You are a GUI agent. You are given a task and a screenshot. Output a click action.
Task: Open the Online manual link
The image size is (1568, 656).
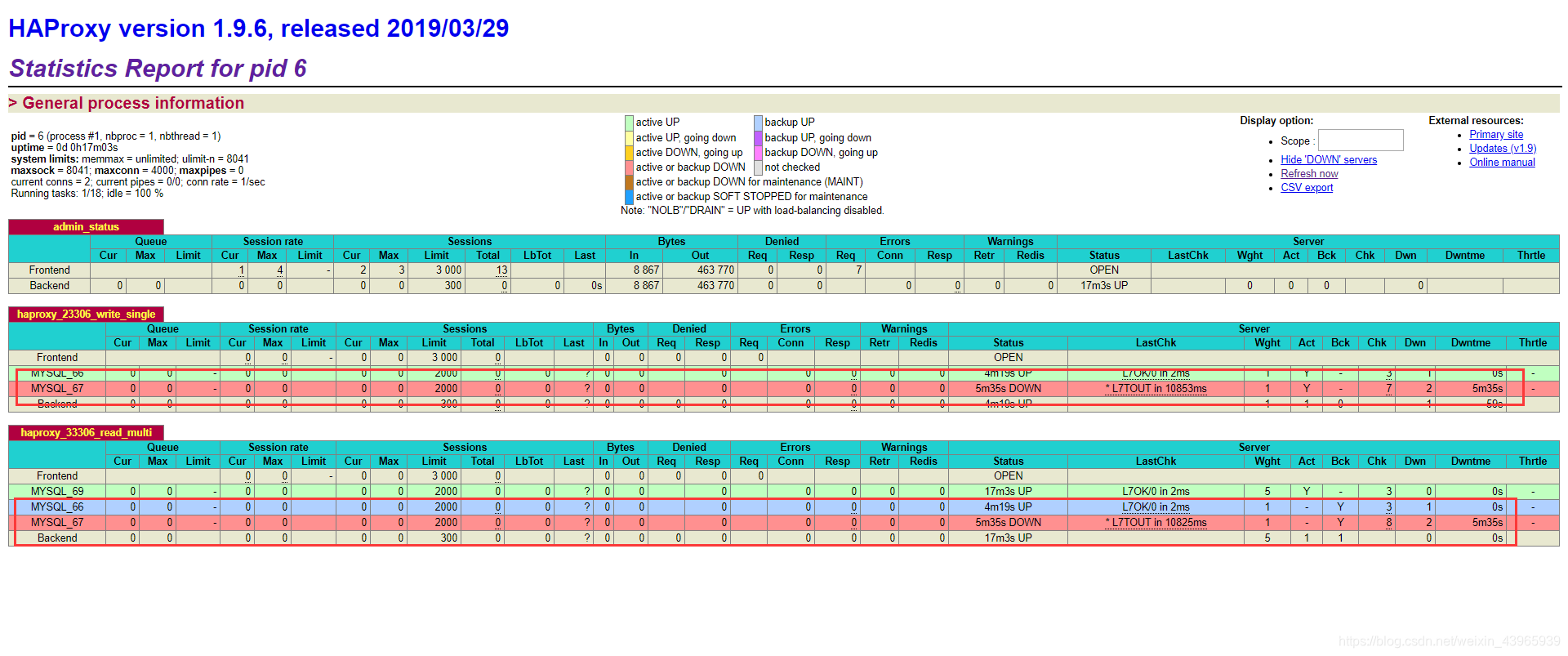[x=1502, y=163]
